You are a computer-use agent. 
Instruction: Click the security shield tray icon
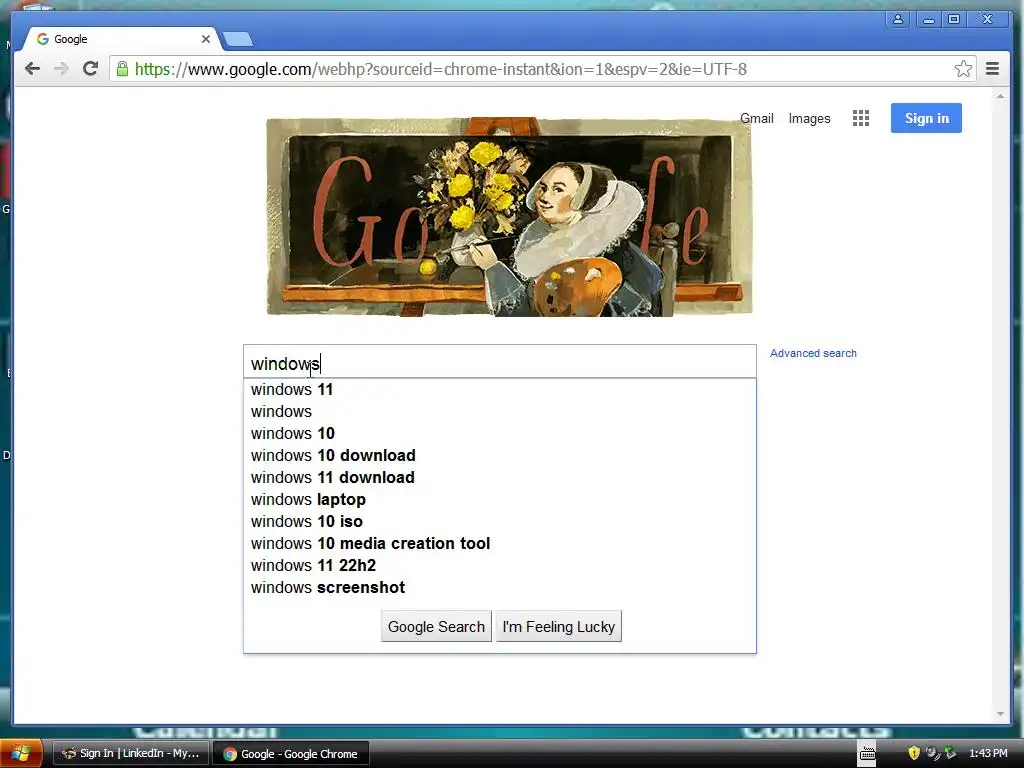pos(914,753)
